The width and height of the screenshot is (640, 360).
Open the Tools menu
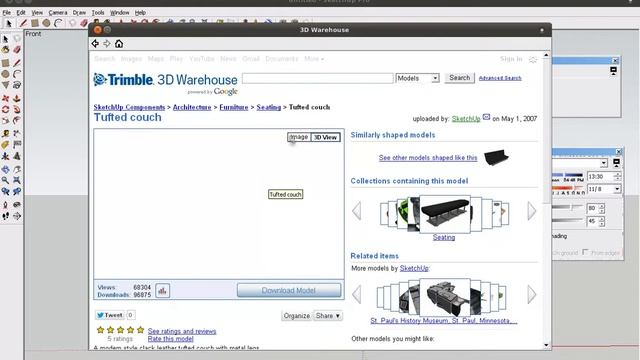(98, 13)
